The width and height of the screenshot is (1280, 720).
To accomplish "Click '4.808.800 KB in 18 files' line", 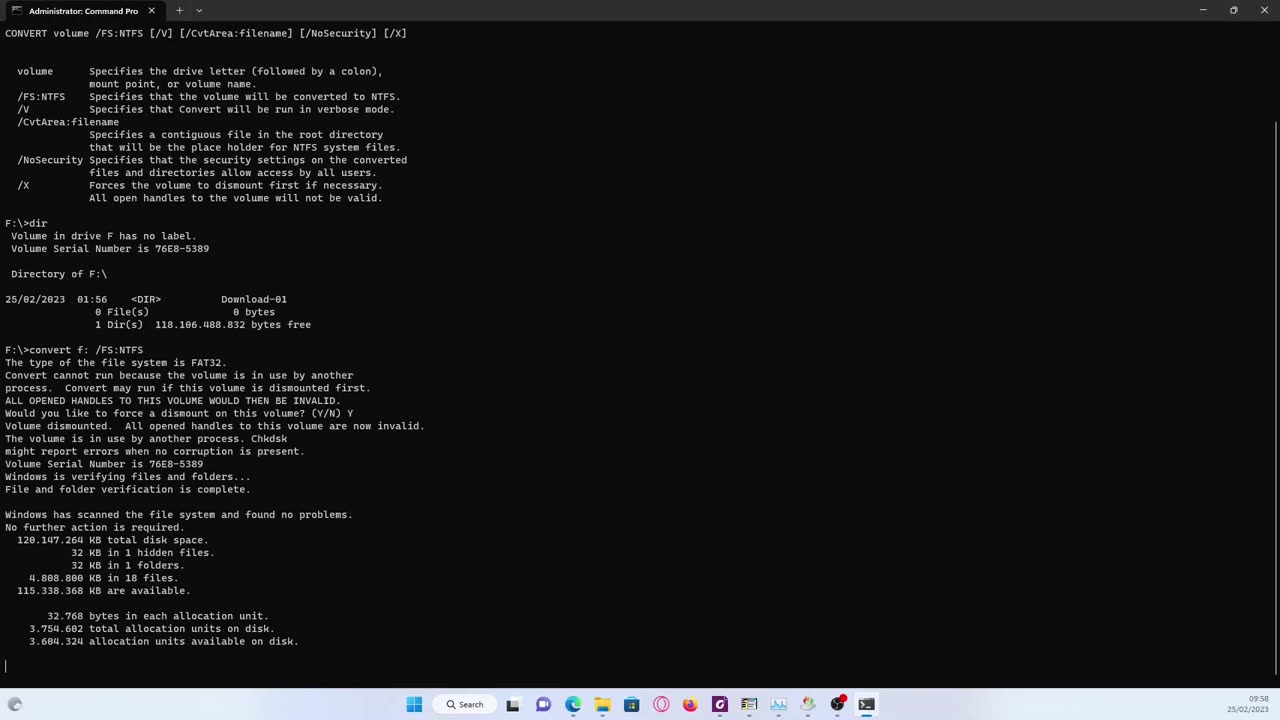I will coord(104,578).
